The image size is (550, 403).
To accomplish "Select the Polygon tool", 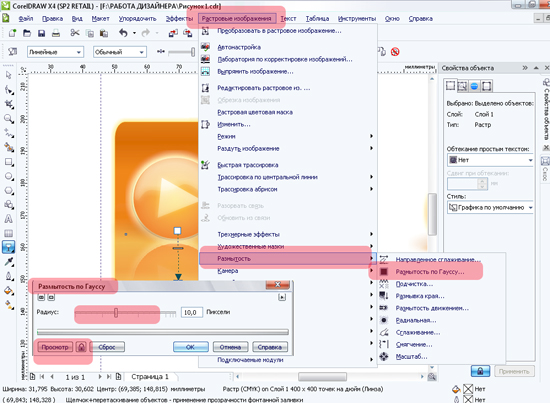I will click(9, 190).
